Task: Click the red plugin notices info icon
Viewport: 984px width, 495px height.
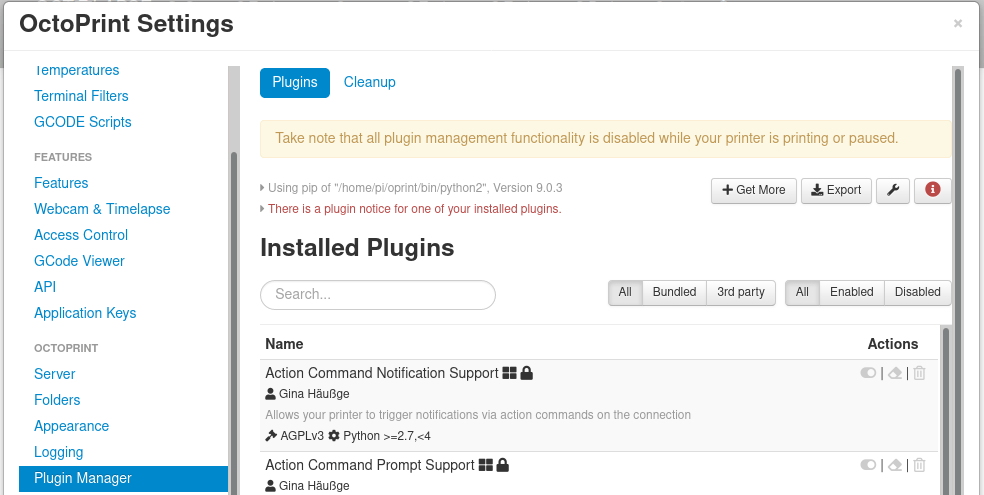Action: (932, 190)
